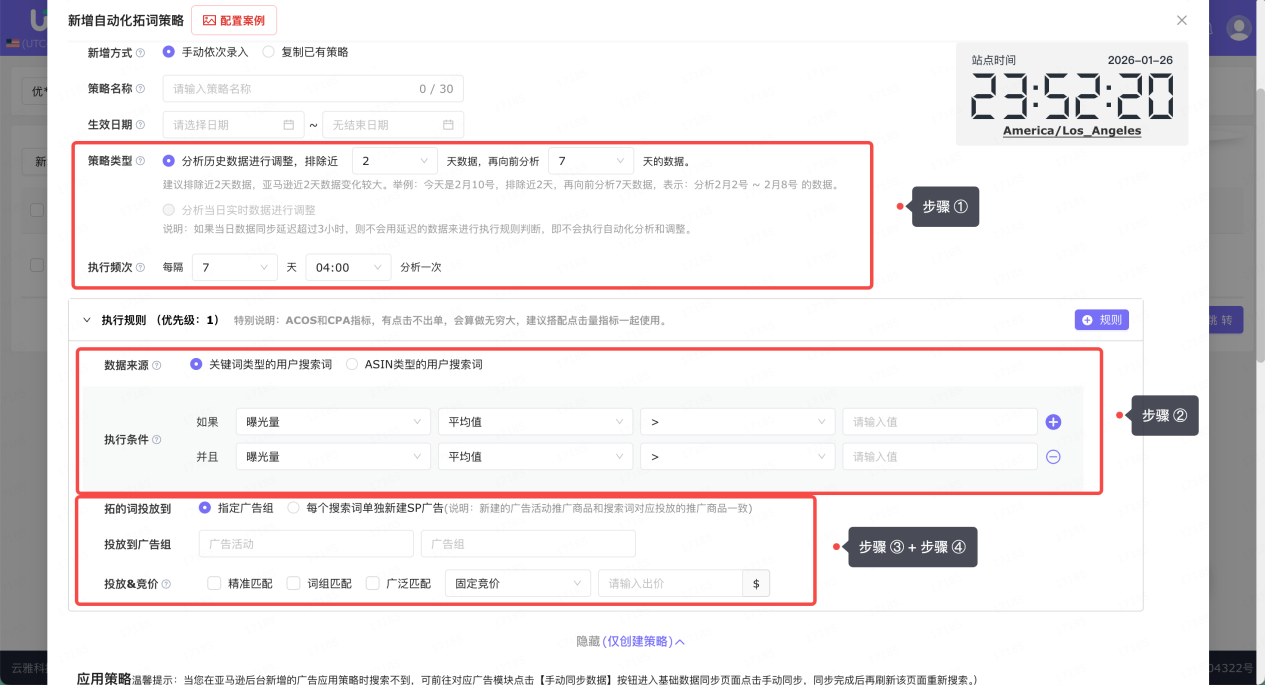Click the 配置案例 example link
Viewport: 1265px width, 685px height.
[x=234, y=20]
